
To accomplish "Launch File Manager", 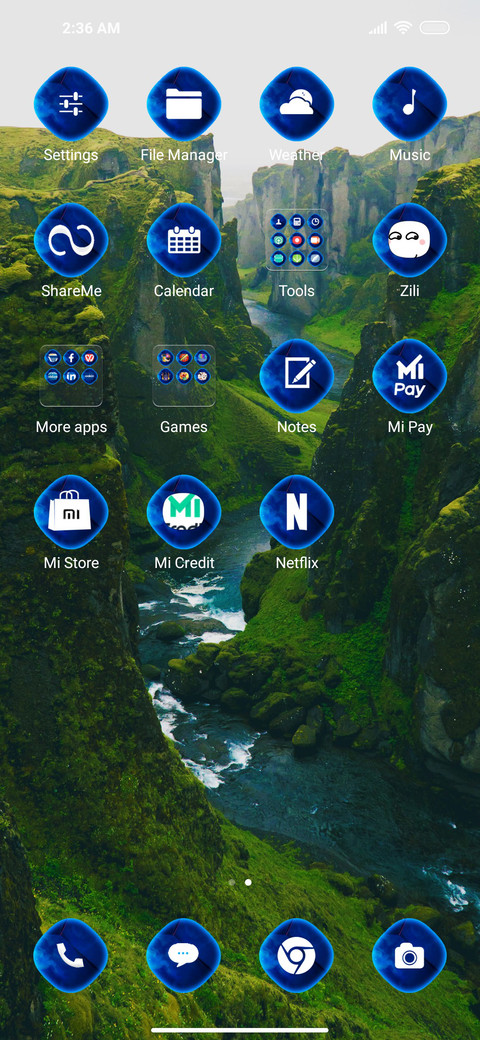I will pos(184,104).
